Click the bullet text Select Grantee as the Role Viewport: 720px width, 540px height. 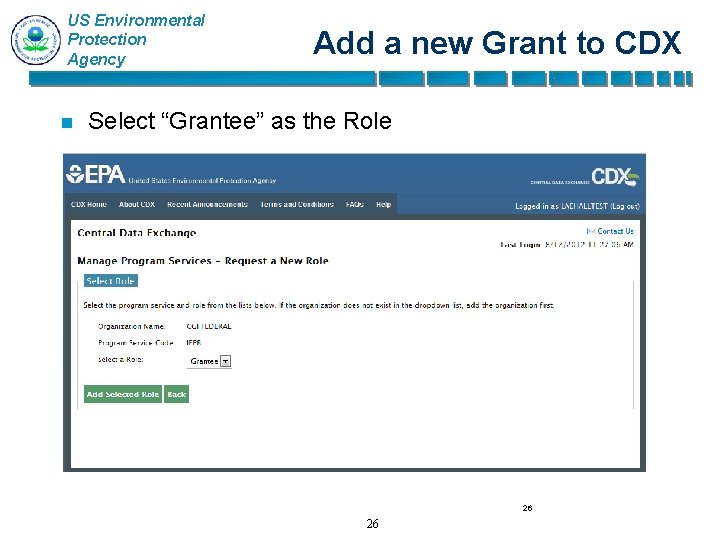(240, 121)
